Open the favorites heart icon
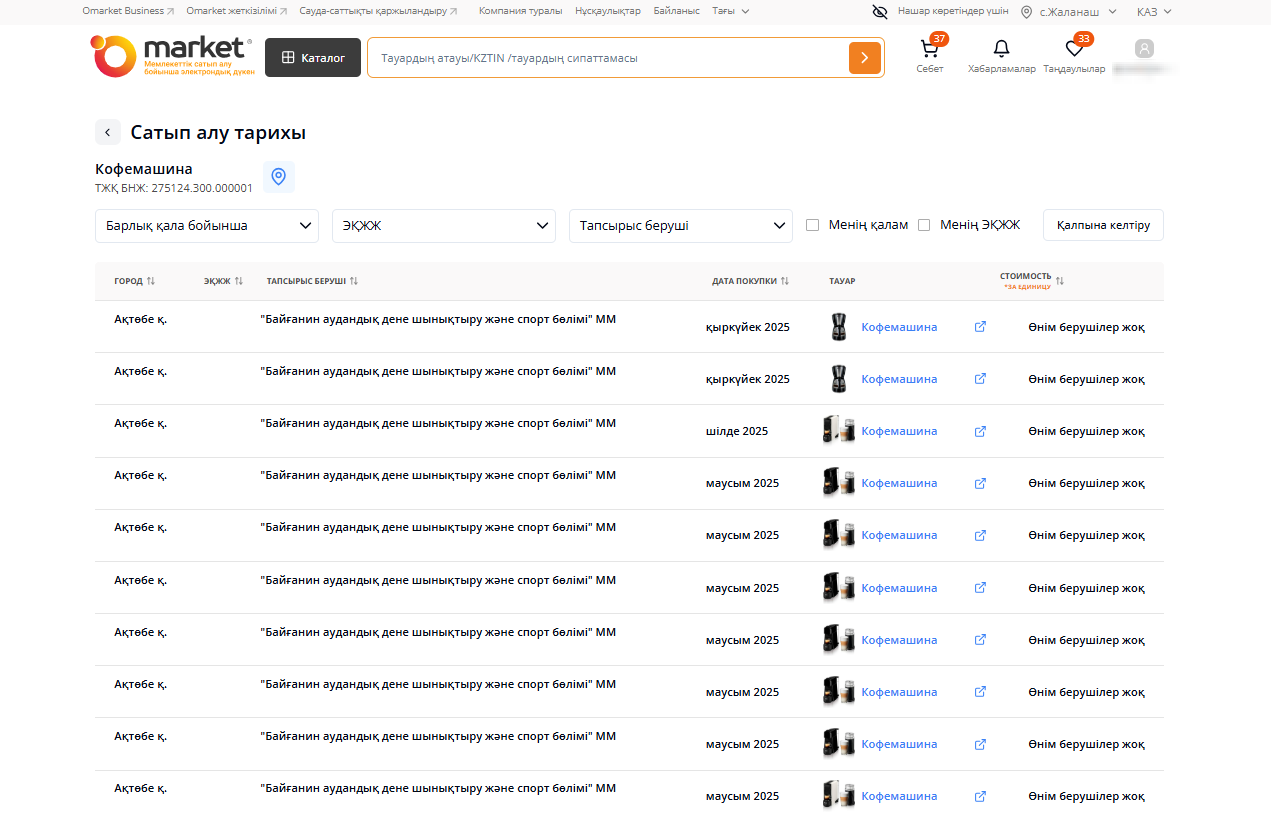The image size is (1271, 821). [x=1074, y=49]
